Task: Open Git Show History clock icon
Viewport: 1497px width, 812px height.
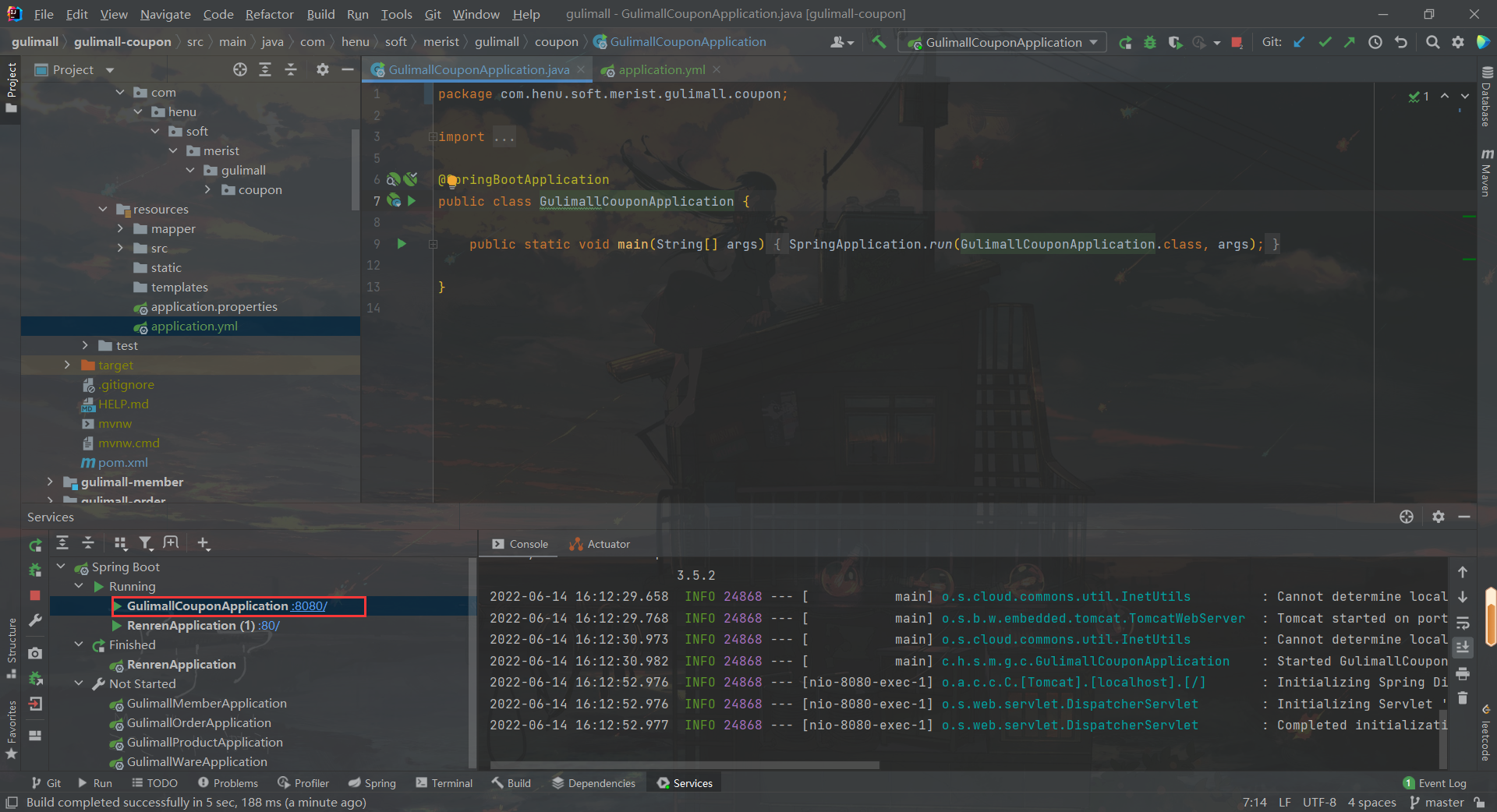Action: 1375,42
